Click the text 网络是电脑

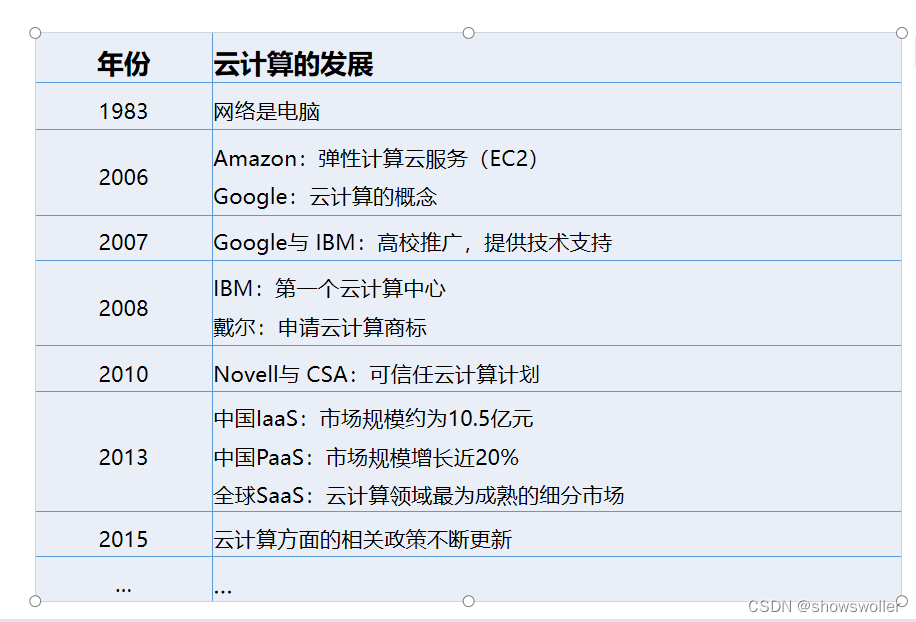pos(266,112)
